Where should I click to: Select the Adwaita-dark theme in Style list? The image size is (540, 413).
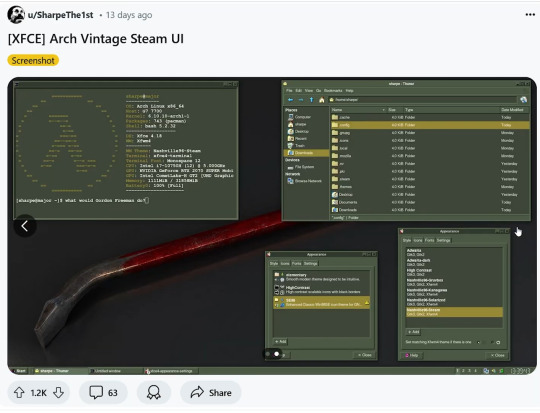[x=454, y=262]
